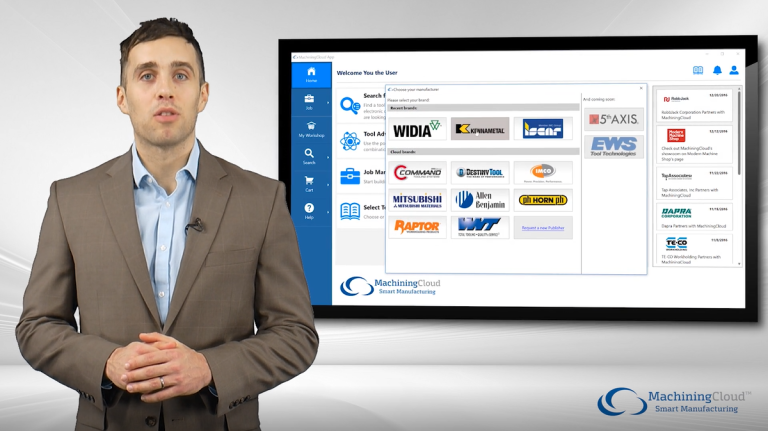Screen dimensions: 768x431
Task: Choose the Raptor Workholding brand tile
Action: (x=417, y=227)
